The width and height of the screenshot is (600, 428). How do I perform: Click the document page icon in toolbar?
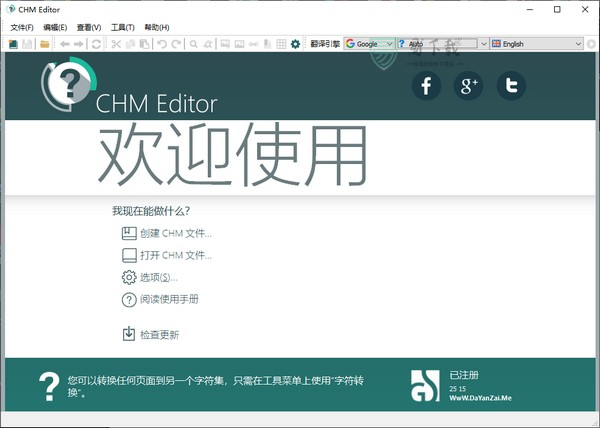coord(267,44)
